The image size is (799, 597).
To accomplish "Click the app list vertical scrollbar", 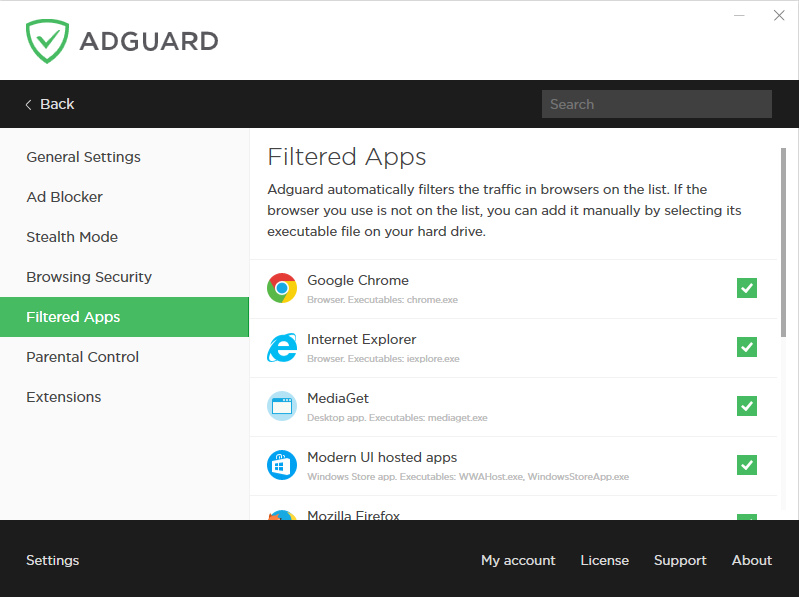I will click(x=783, y=242).
